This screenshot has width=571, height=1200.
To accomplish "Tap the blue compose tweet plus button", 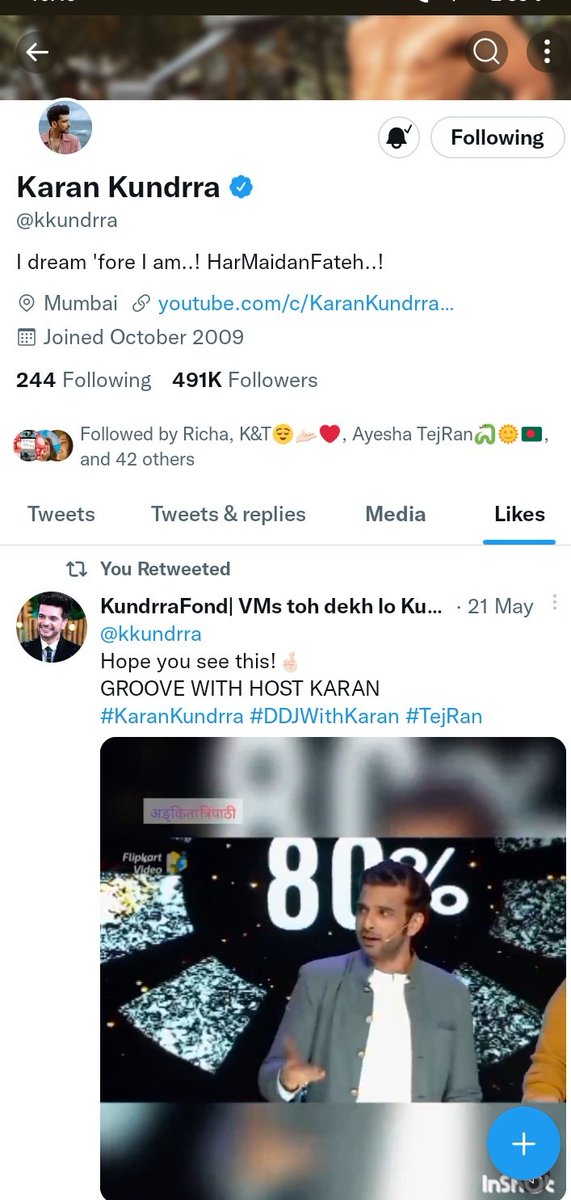I will click(523, 1144).
